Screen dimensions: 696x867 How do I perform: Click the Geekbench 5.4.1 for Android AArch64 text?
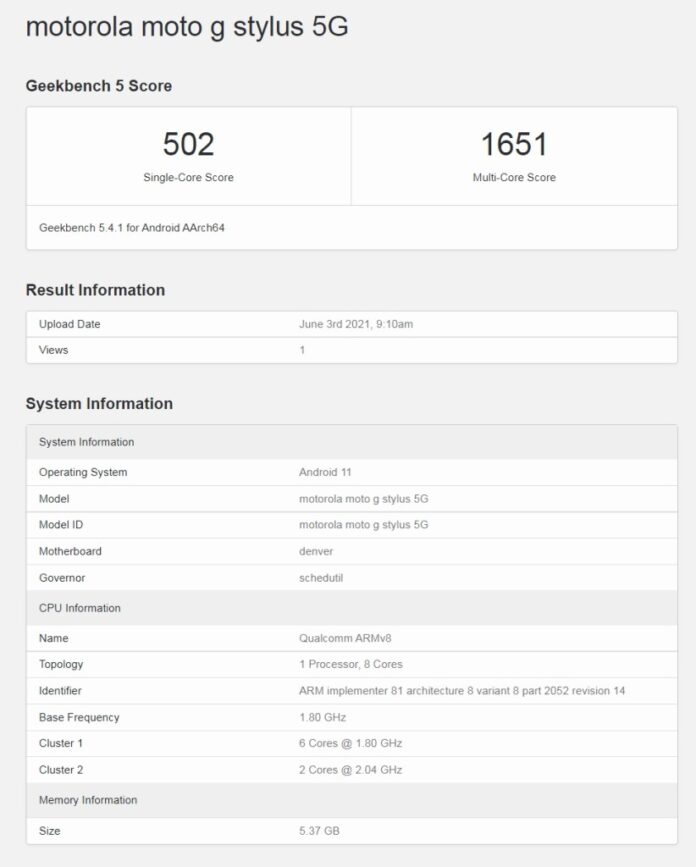(132, 228)
